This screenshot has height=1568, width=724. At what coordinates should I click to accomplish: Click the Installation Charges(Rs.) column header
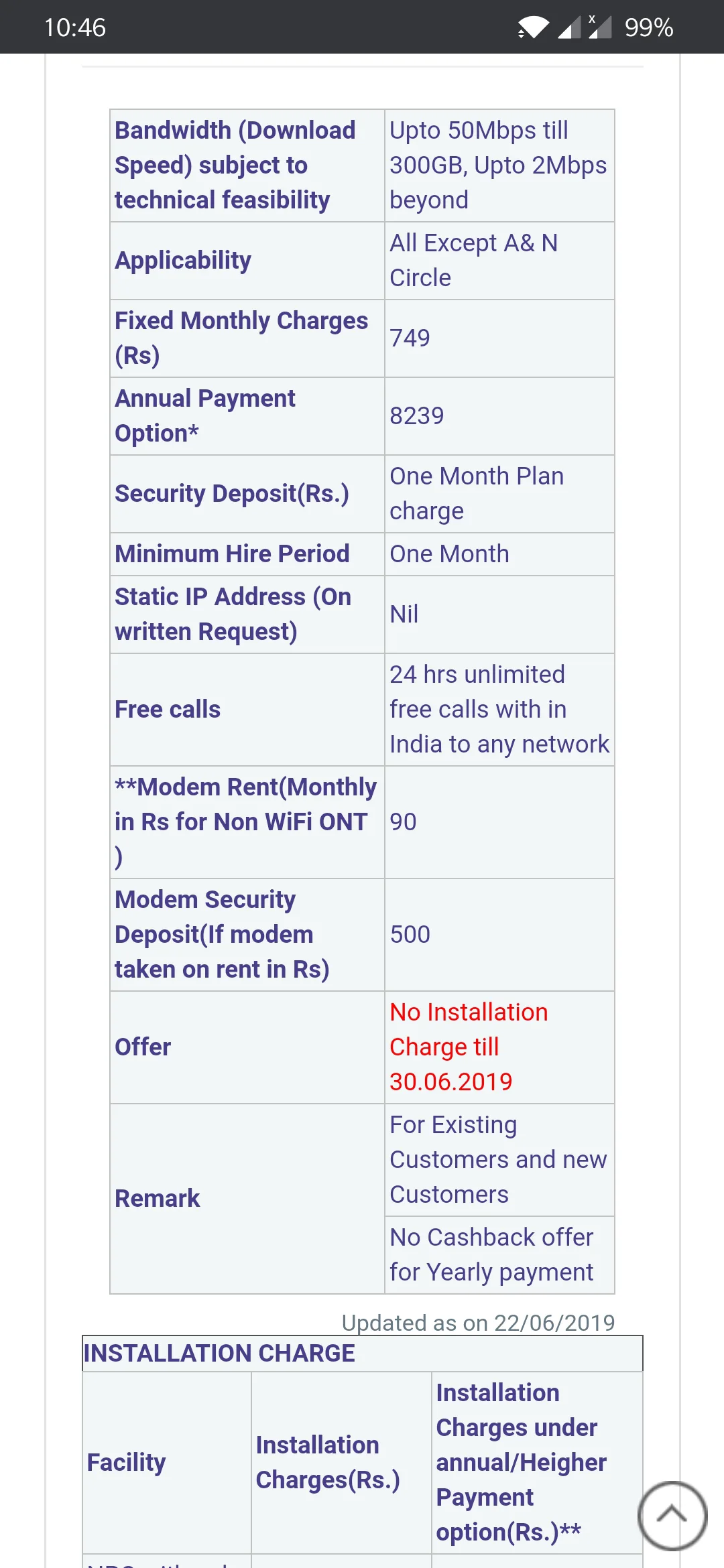(x=328, y=1462)
